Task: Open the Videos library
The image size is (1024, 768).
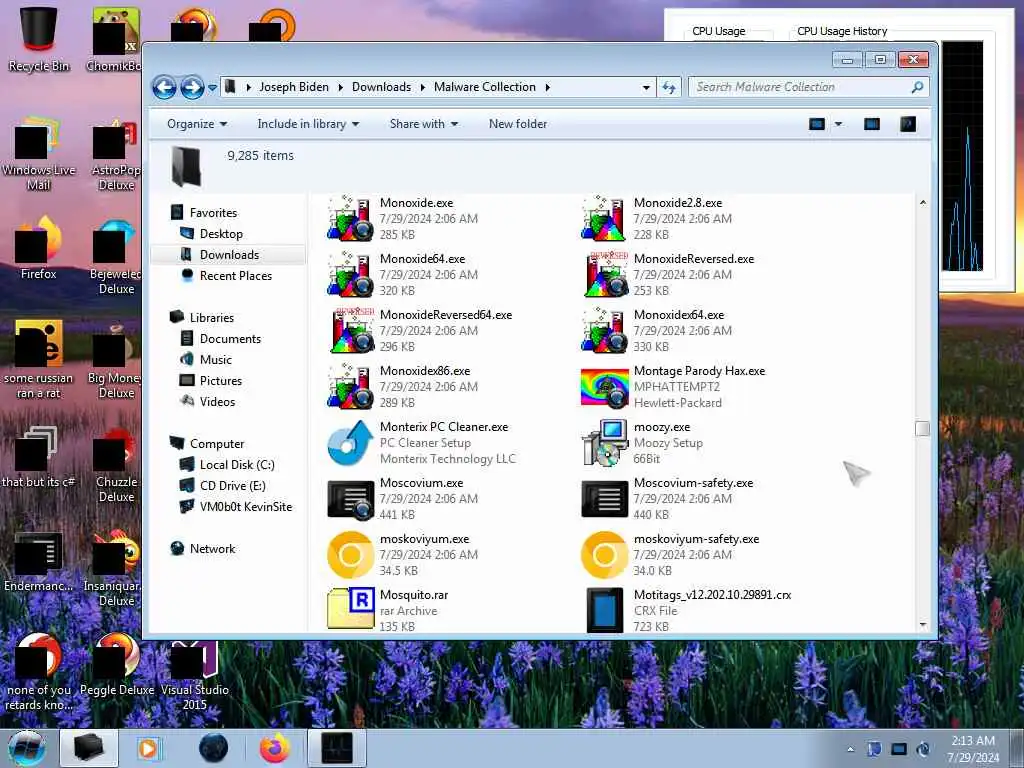Action: point(217,402)
